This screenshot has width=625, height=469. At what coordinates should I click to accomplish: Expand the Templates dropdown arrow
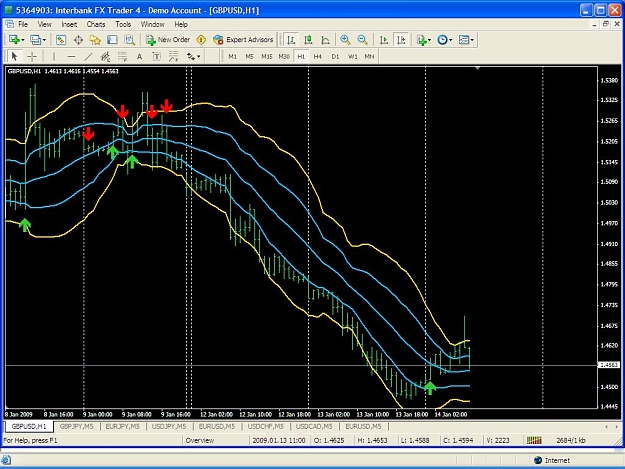click(x=472, y=40)
